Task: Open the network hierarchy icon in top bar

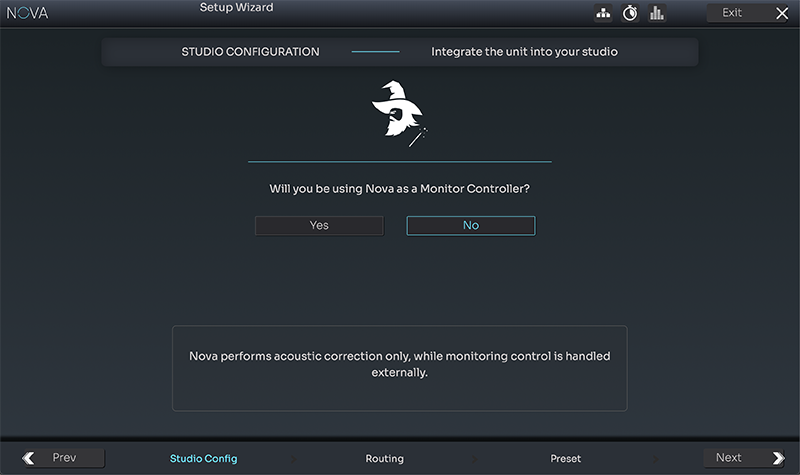Action: click(603, 13)
